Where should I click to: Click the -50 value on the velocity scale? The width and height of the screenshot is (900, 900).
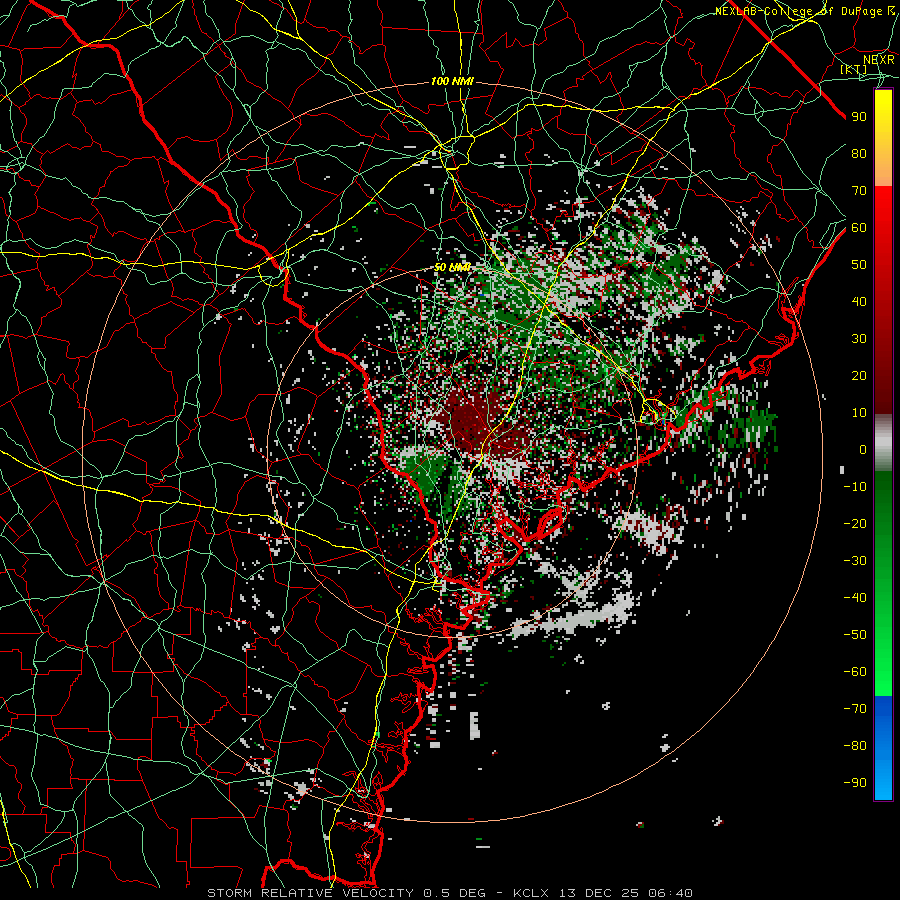(855, 635)
